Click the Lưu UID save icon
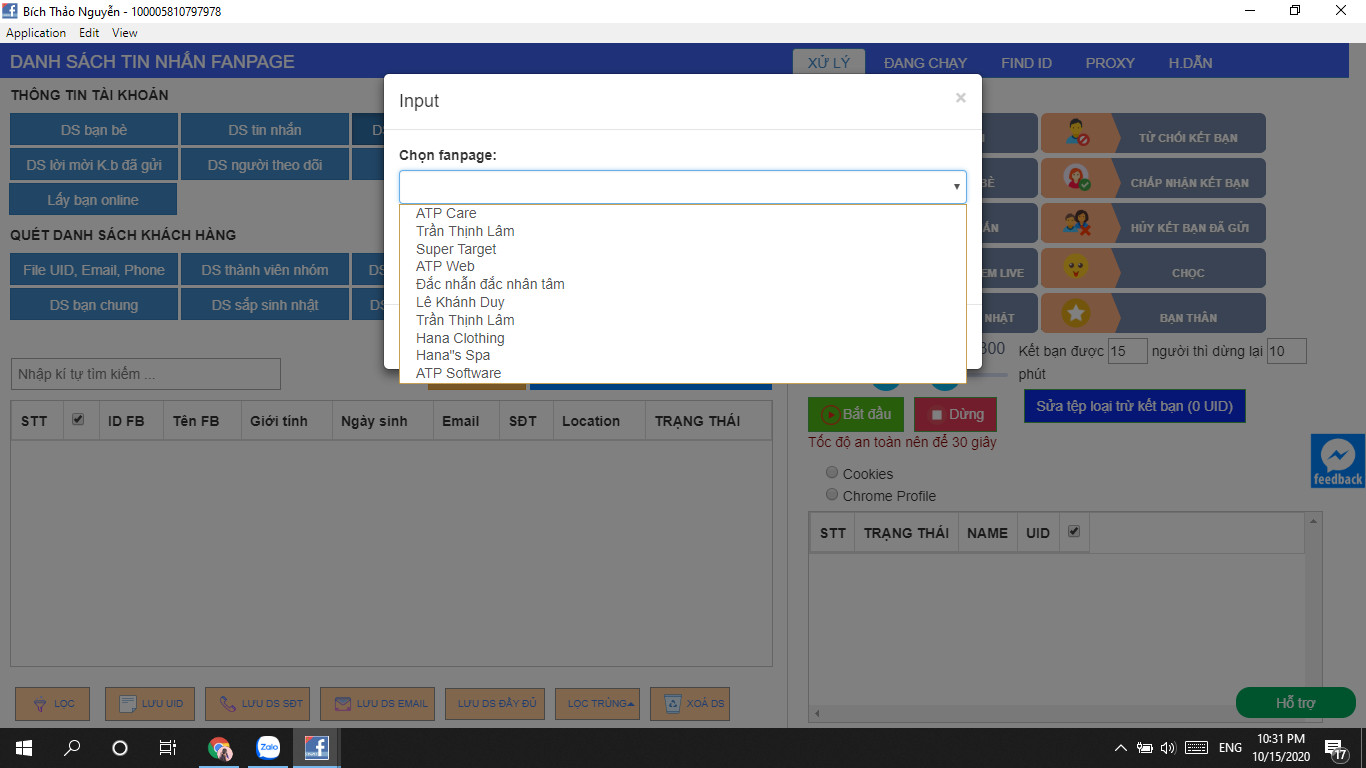The height and width of the screenshot is (768, 1366). pos(127,704)
